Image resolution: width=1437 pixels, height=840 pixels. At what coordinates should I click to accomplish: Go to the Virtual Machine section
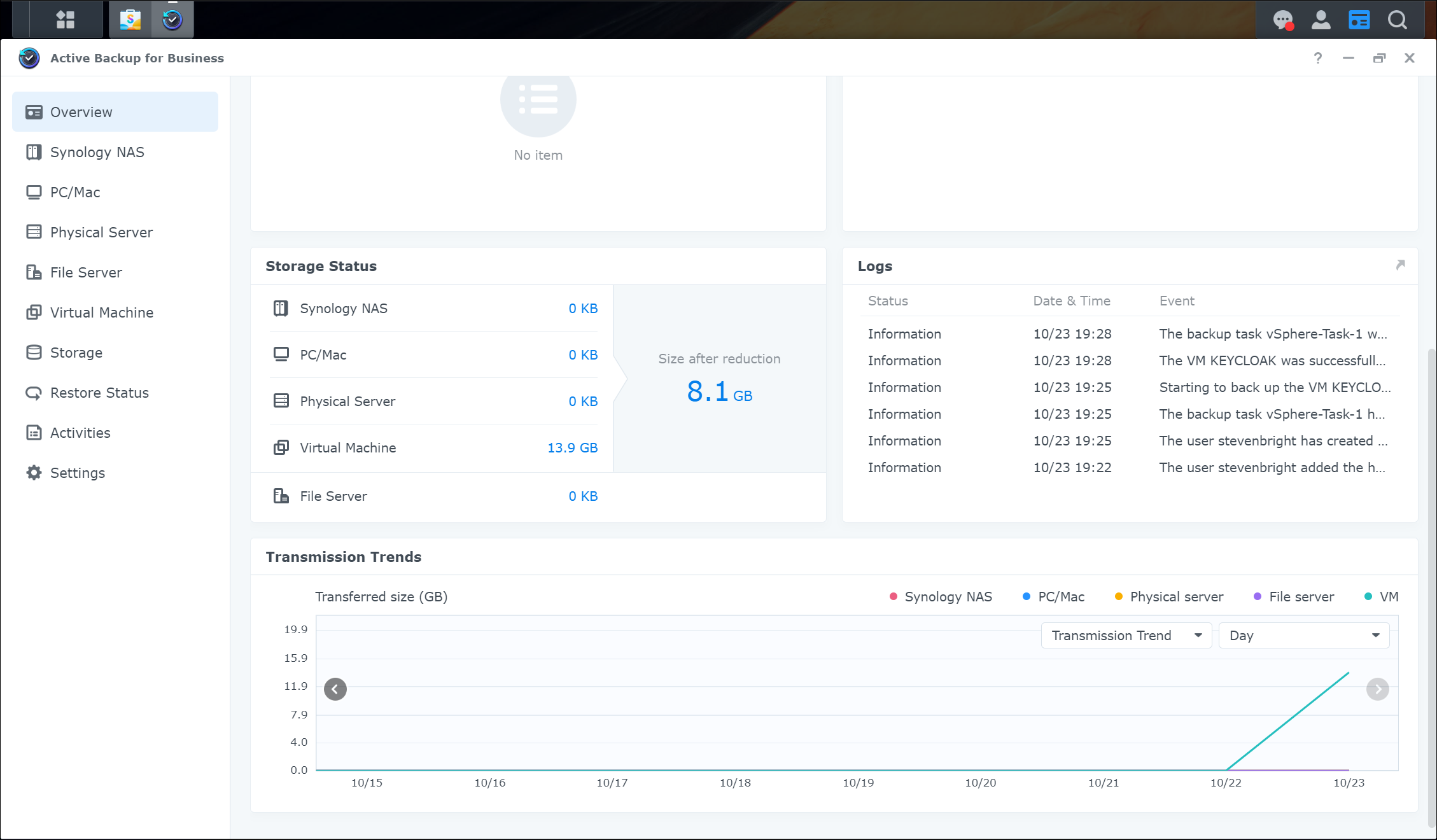(101, 312)
